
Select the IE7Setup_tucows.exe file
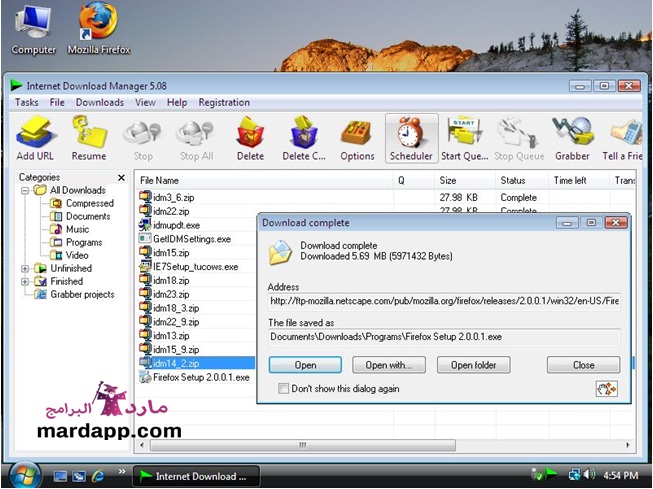(x=189, y=267)
